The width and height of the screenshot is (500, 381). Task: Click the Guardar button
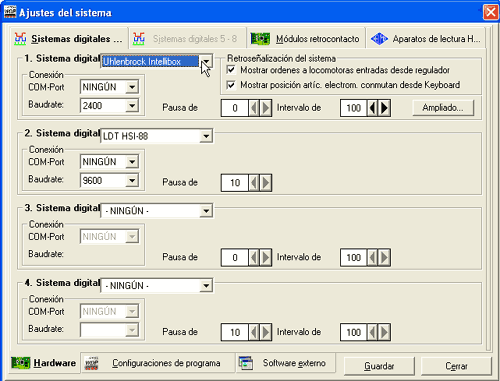(x=379, y=366)
